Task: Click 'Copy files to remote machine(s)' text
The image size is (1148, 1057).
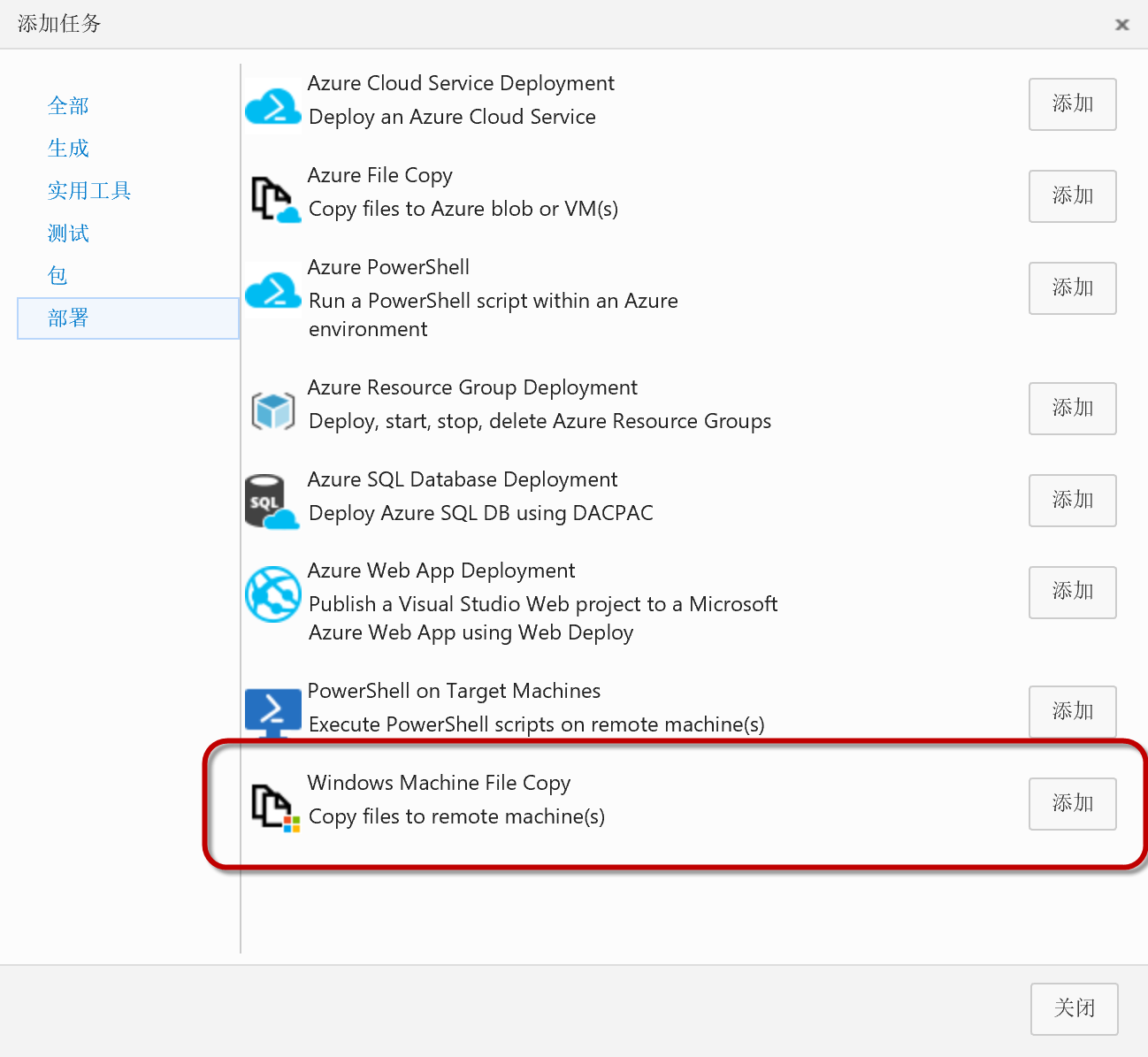Action: [x=456, y=816]
